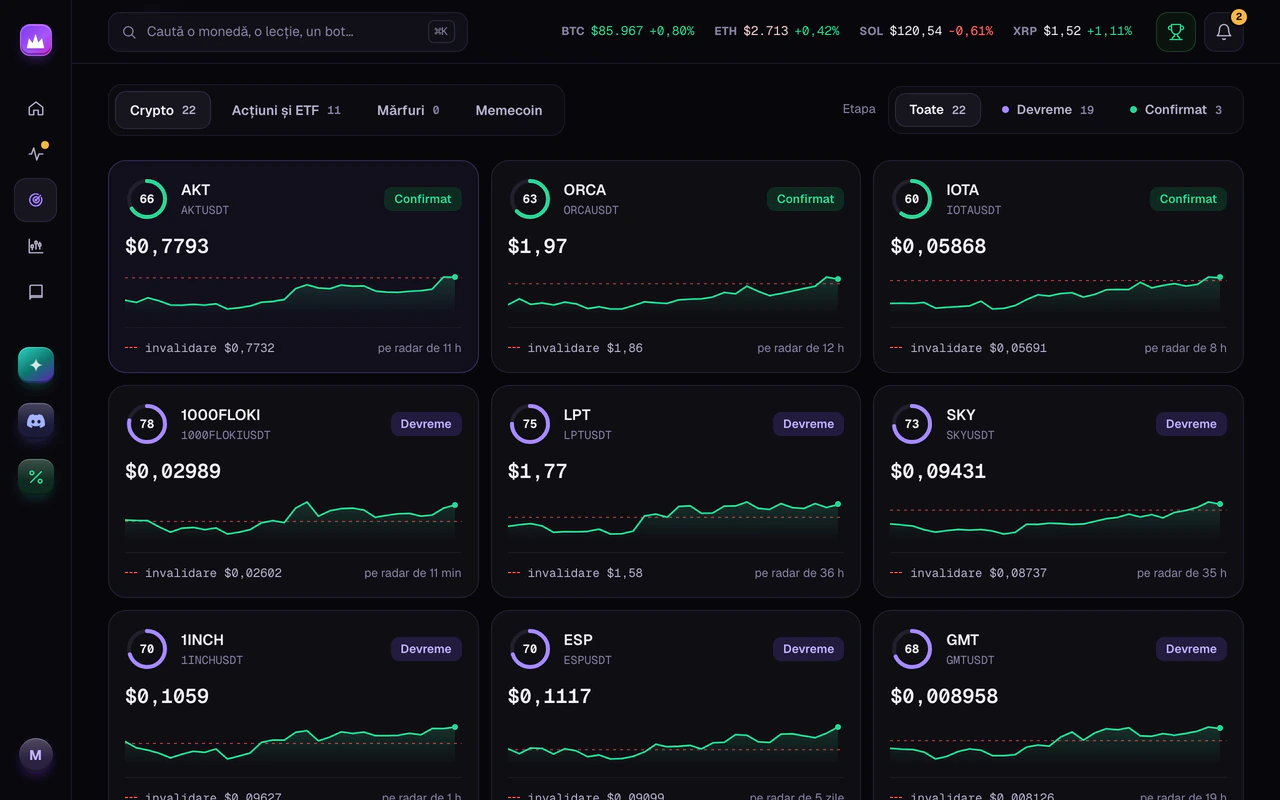Focus the 'Caută o monedă' search field
Screen dimensions: 1280x800
pyautogui.click(x=288, y=32)
